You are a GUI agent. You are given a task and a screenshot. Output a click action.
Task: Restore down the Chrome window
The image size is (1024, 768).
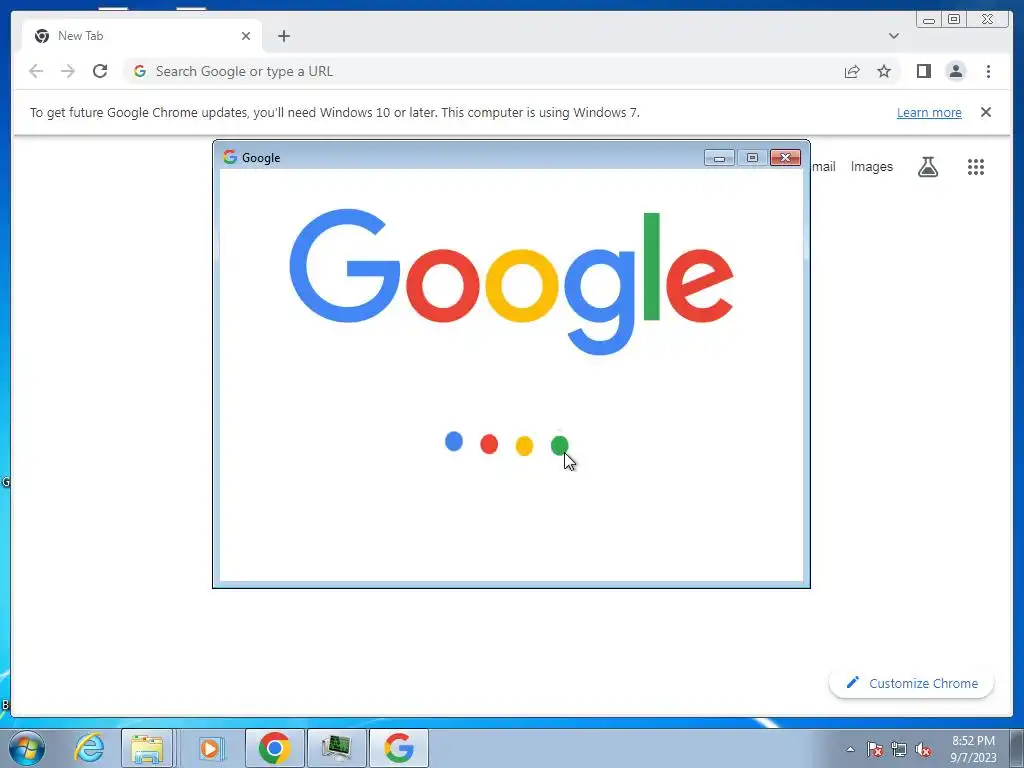(x=954, y=20)
